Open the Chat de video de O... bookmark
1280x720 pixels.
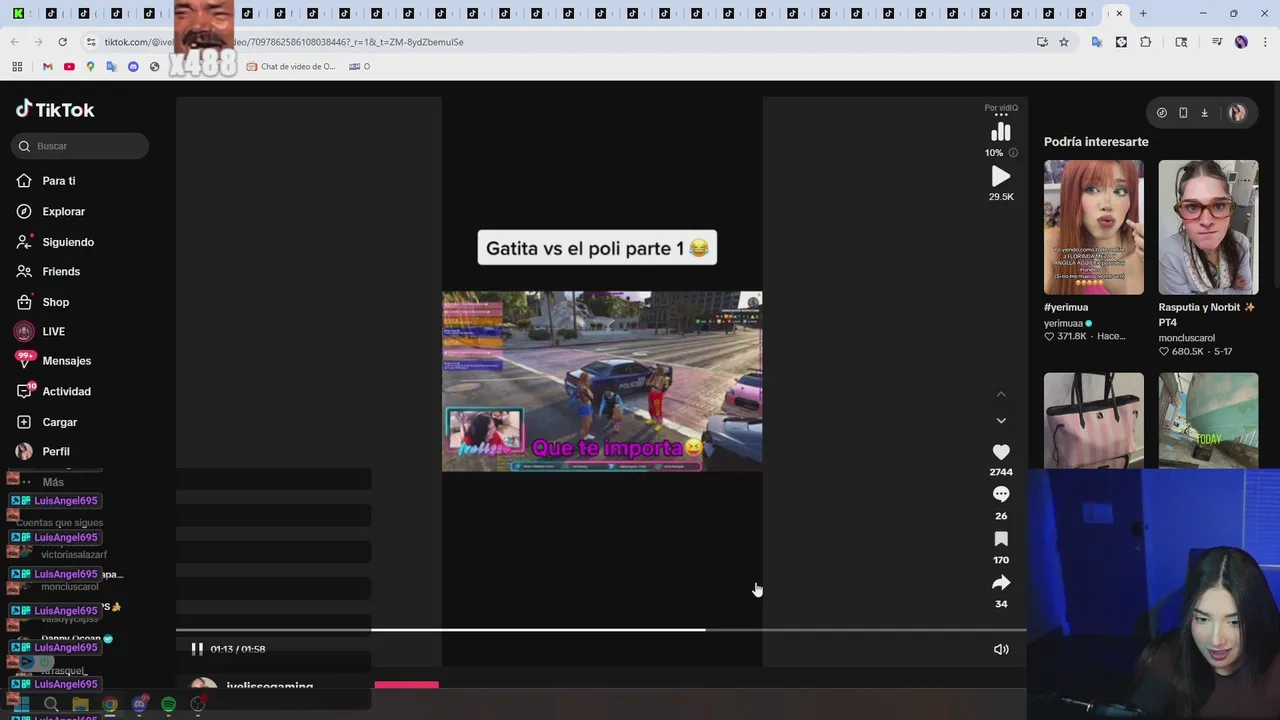click(x=291, y=67)
